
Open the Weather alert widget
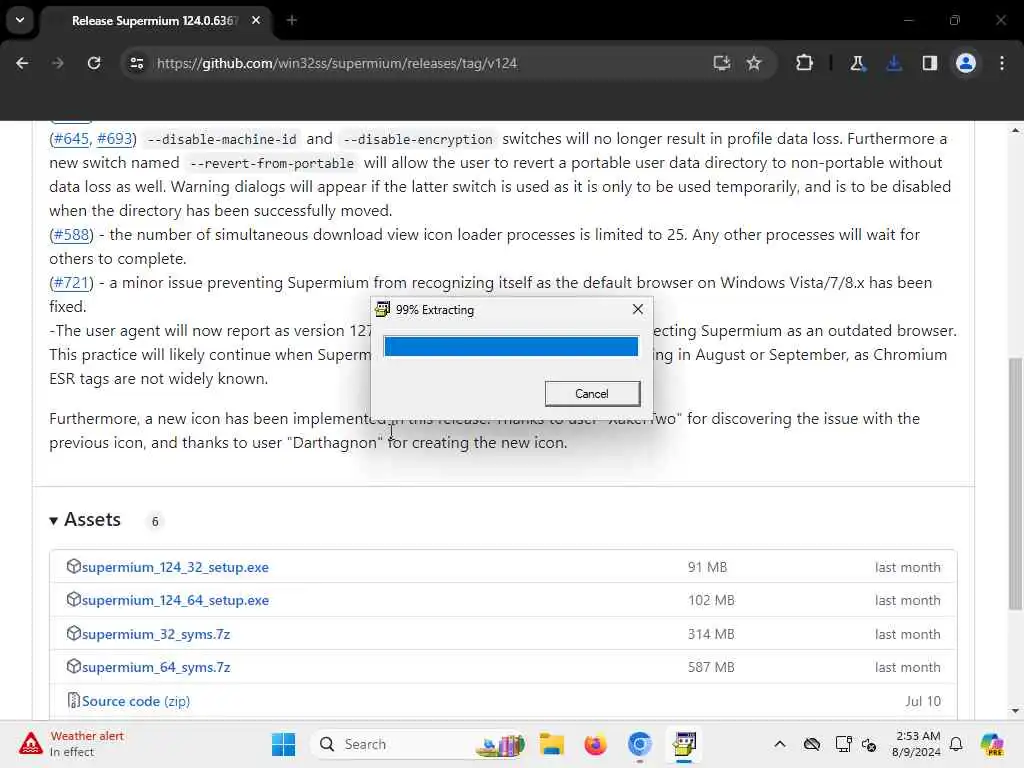click(x=71, y=744)
